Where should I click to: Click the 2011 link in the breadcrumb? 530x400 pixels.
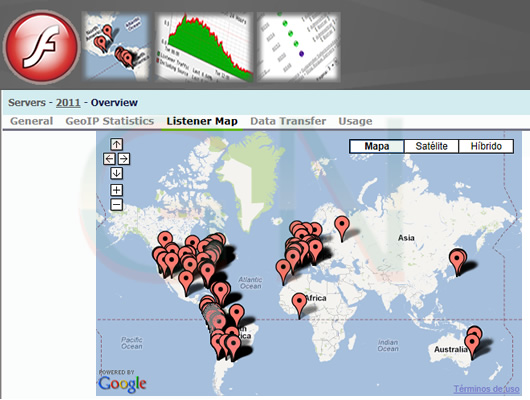coord(68,102)
